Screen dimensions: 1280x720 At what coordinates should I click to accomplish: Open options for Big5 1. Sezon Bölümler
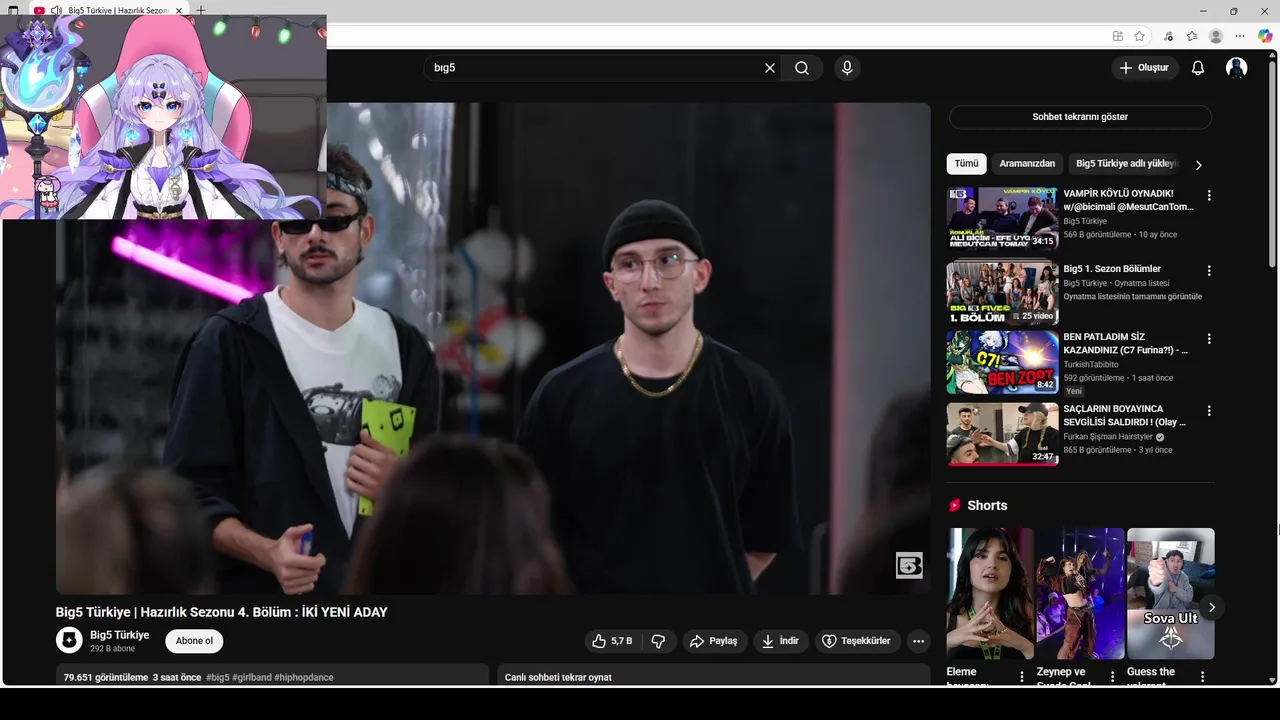[x=1209, y=271]
